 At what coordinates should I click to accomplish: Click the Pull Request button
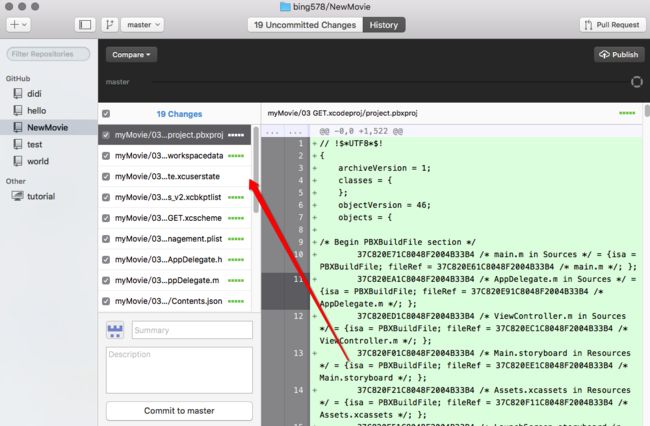pyautogui.click(x=612, y=25)
